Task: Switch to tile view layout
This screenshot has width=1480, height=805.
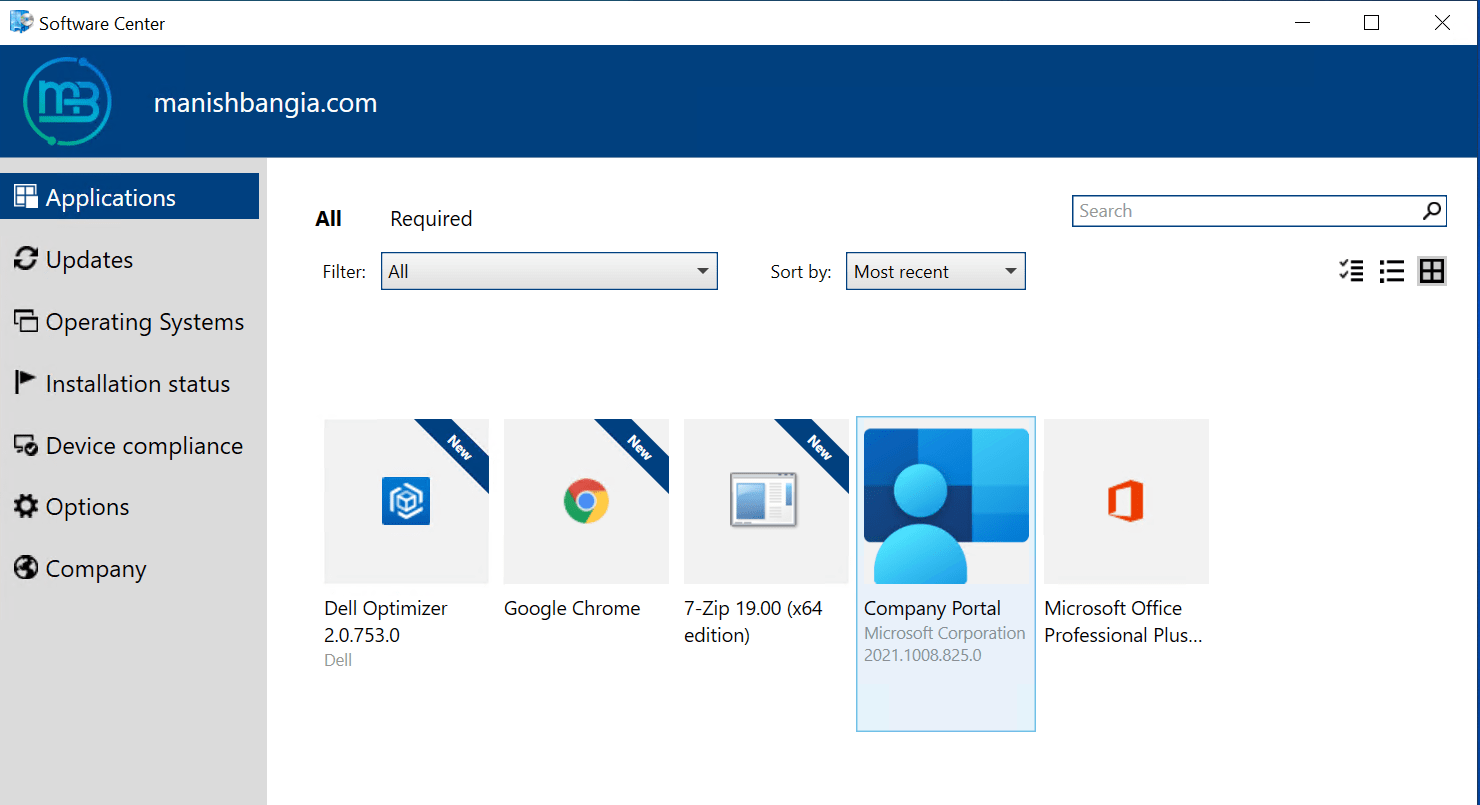Action: coord(1432,270)
